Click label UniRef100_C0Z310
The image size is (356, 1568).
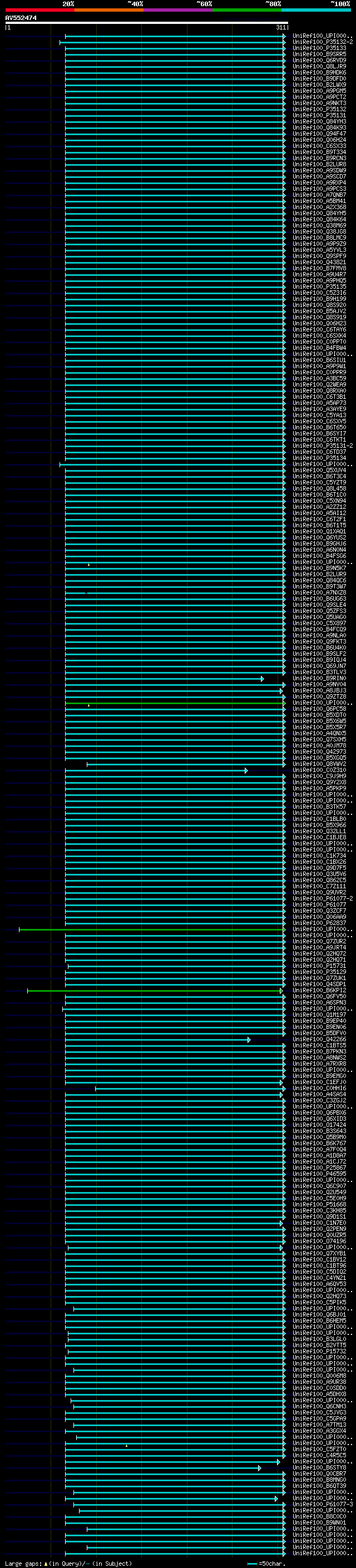pos(319,770)
